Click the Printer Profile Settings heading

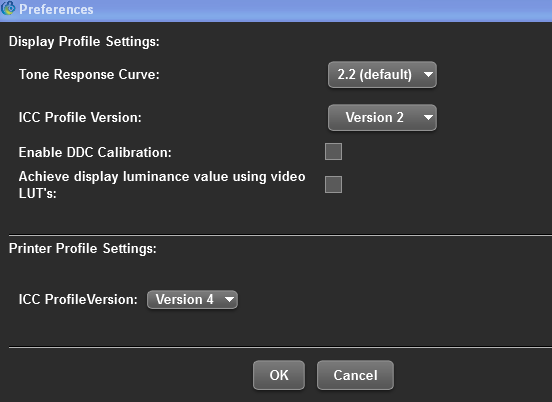coord(83,249)
